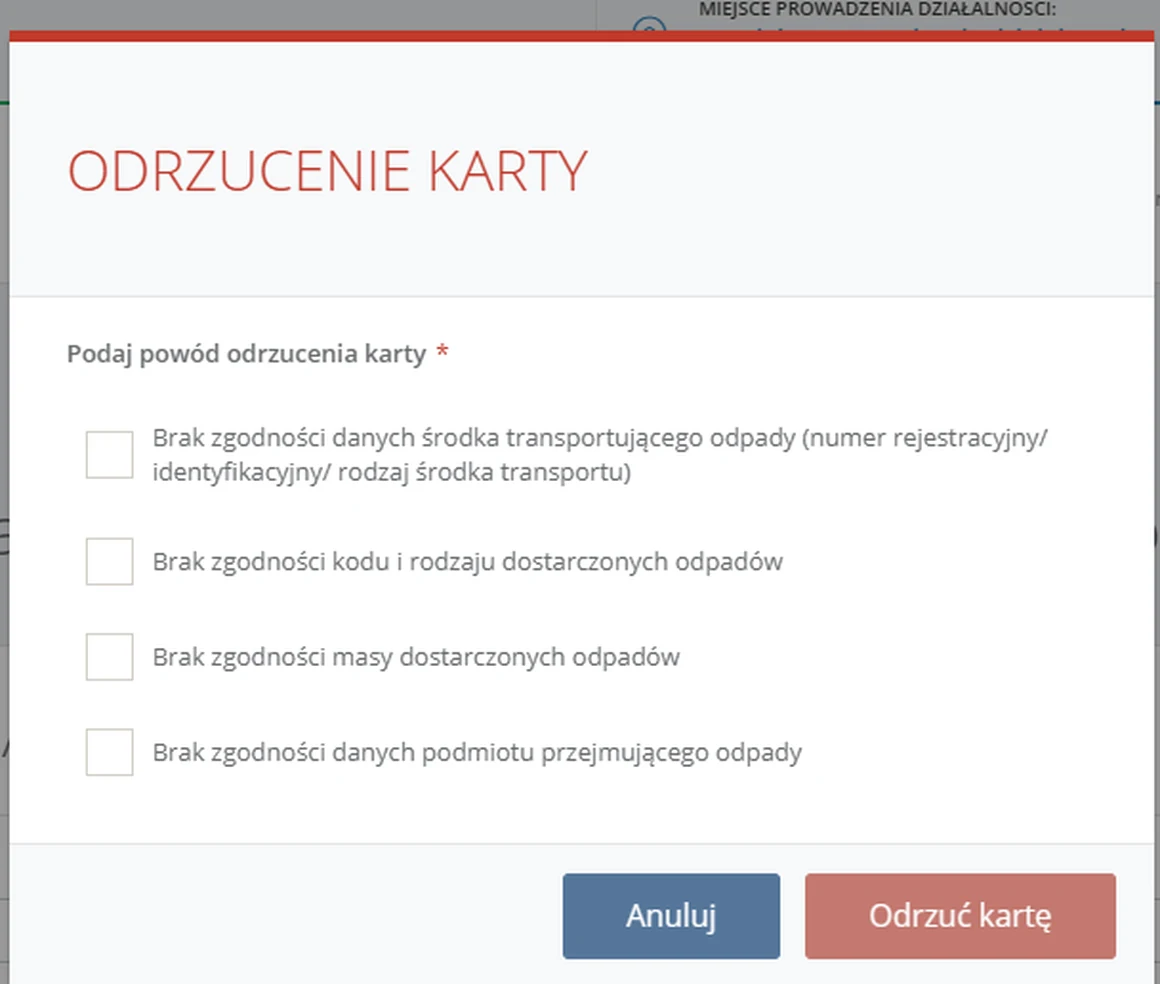Select 'Brak zgodności danych podmiotu przejmującego' checkbox
The image size is (1160, 984).
point(109,752)
